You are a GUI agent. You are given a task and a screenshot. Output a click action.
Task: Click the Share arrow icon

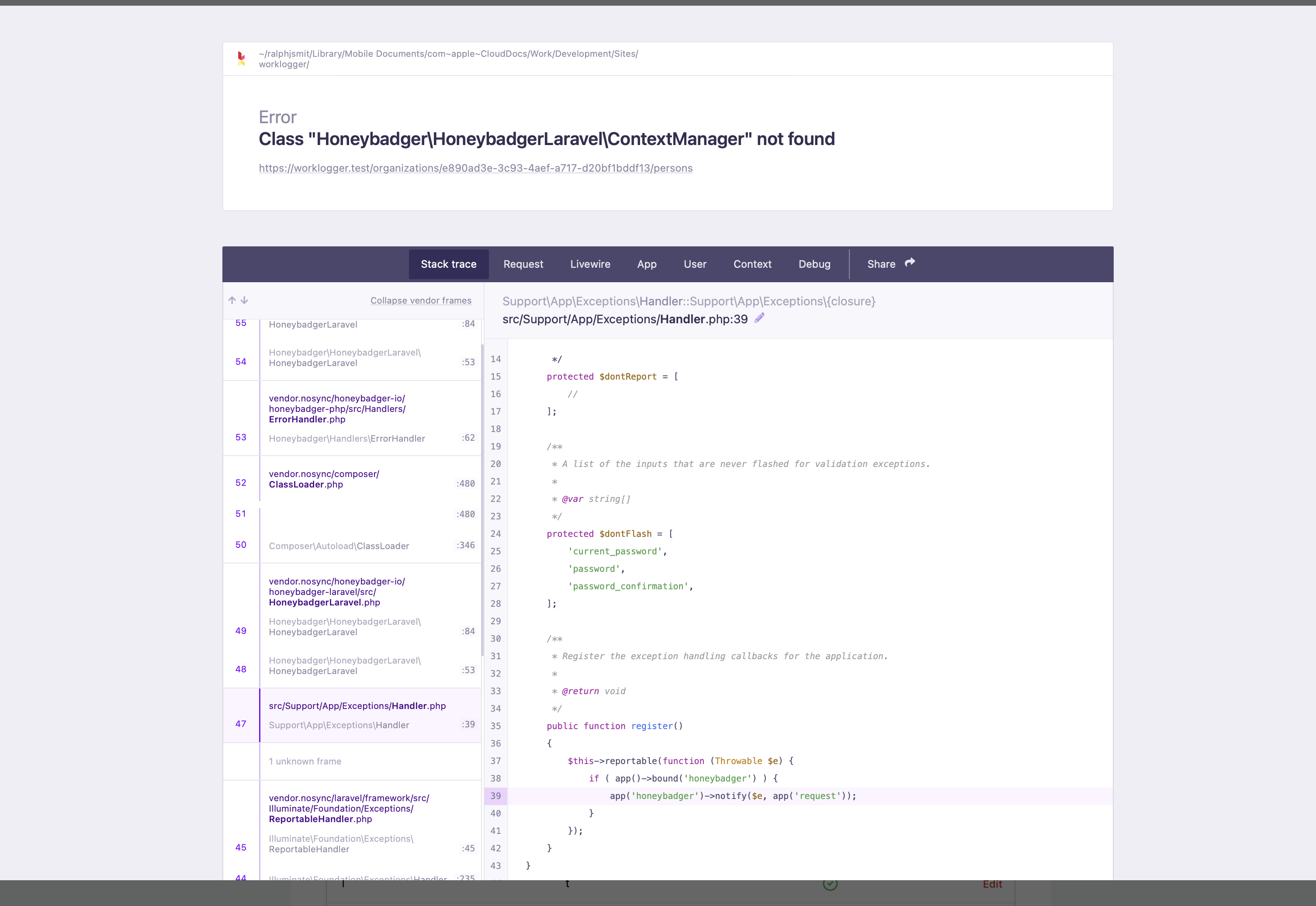coord(910,263)
